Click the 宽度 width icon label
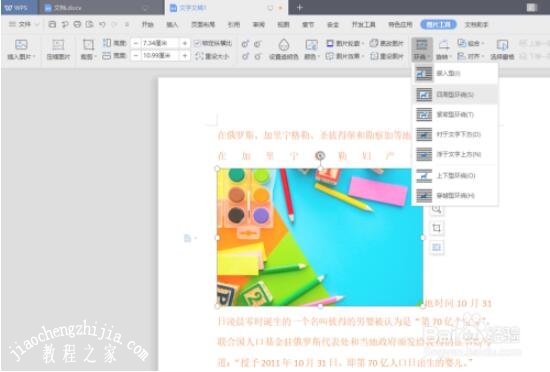This screenshot has height=372, width=550. pos(115,56)
